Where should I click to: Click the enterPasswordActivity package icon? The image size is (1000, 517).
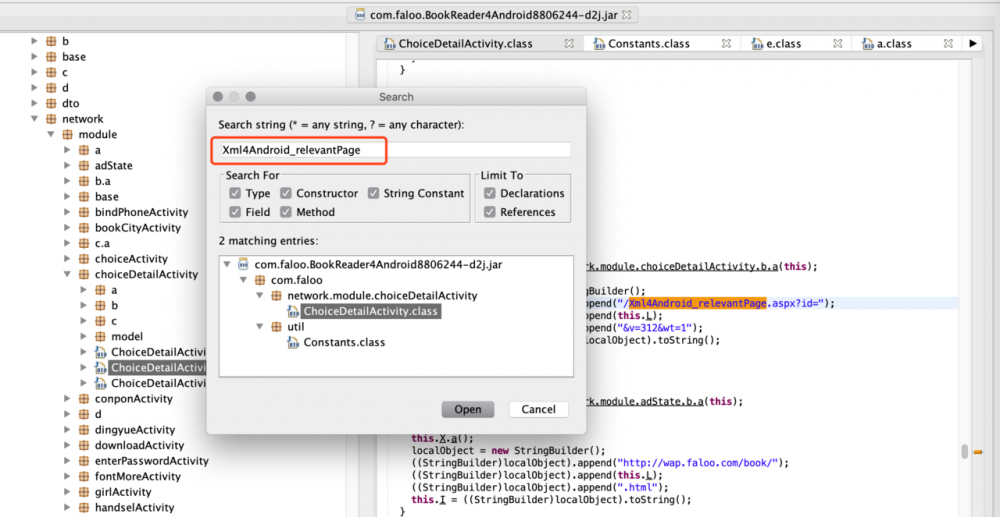point(84,461)
